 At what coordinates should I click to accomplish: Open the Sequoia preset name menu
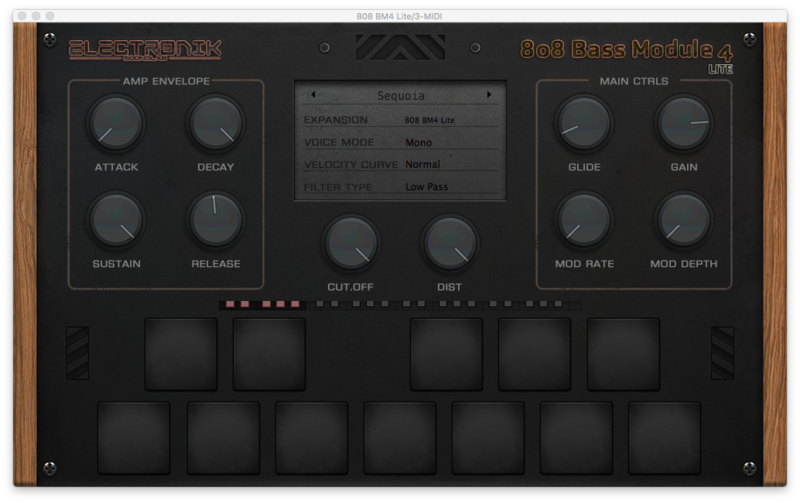401,95
